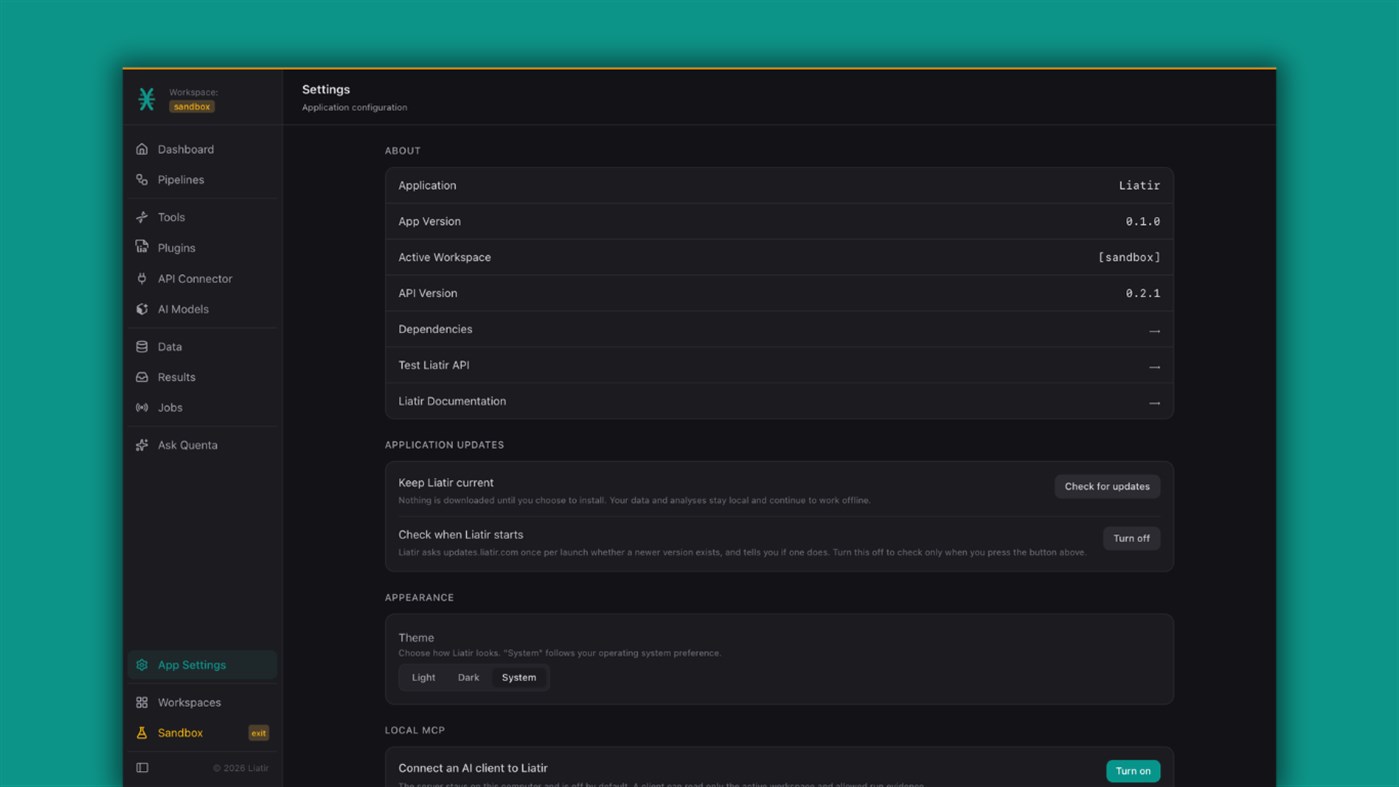Open the AI Models section
Screen dimensions: 1399x787
[x=202, y=309]
